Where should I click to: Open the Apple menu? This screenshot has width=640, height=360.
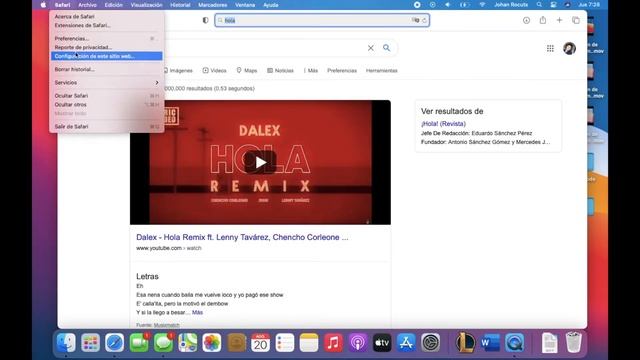pos(43,5)
